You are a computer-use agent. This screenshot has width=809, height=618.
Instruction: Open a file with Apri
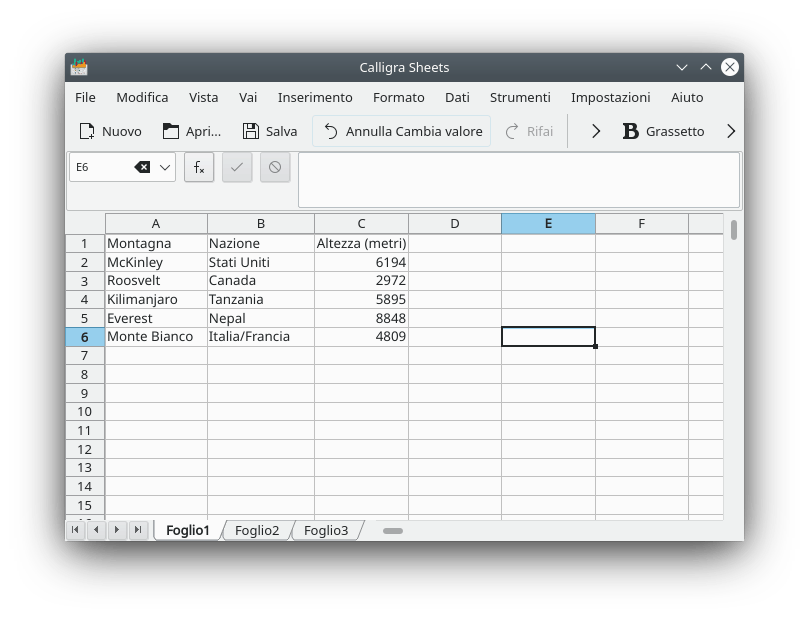(x=191, y=131)
